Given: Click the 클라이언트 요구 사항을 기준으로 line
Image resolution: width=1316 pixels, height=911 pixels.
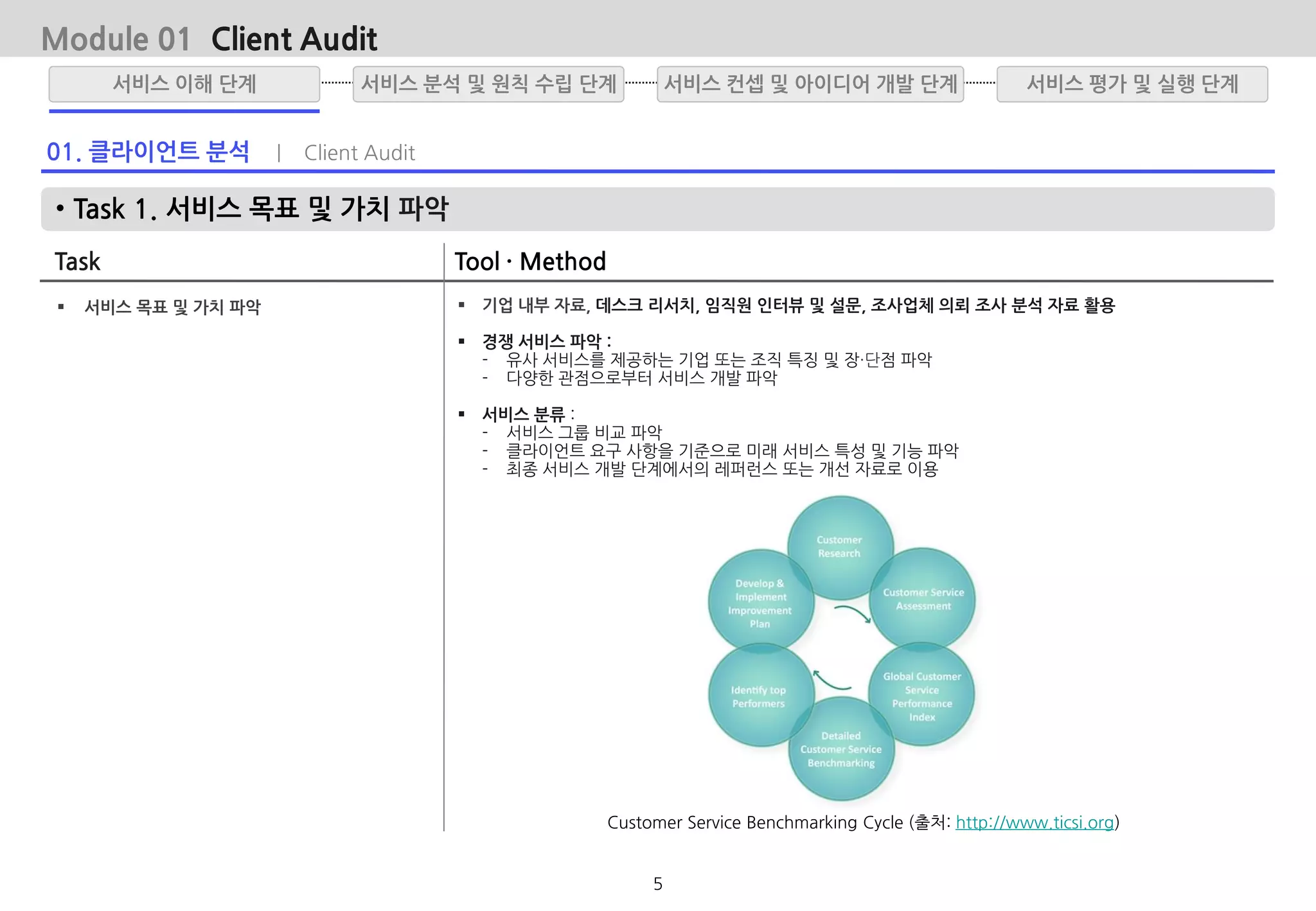Looking at the screenshot, I should pos(732,451).
